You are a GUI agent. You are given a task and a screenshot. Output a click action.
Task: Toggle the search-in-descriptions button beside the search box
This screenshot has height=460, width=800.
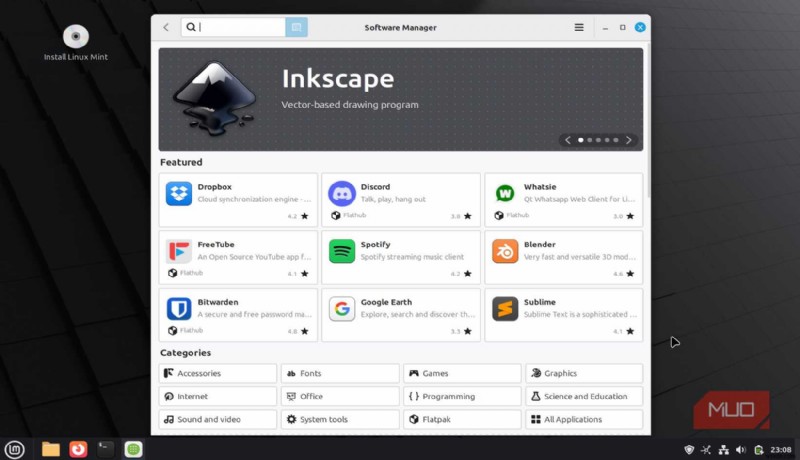[x=296, y=28]
